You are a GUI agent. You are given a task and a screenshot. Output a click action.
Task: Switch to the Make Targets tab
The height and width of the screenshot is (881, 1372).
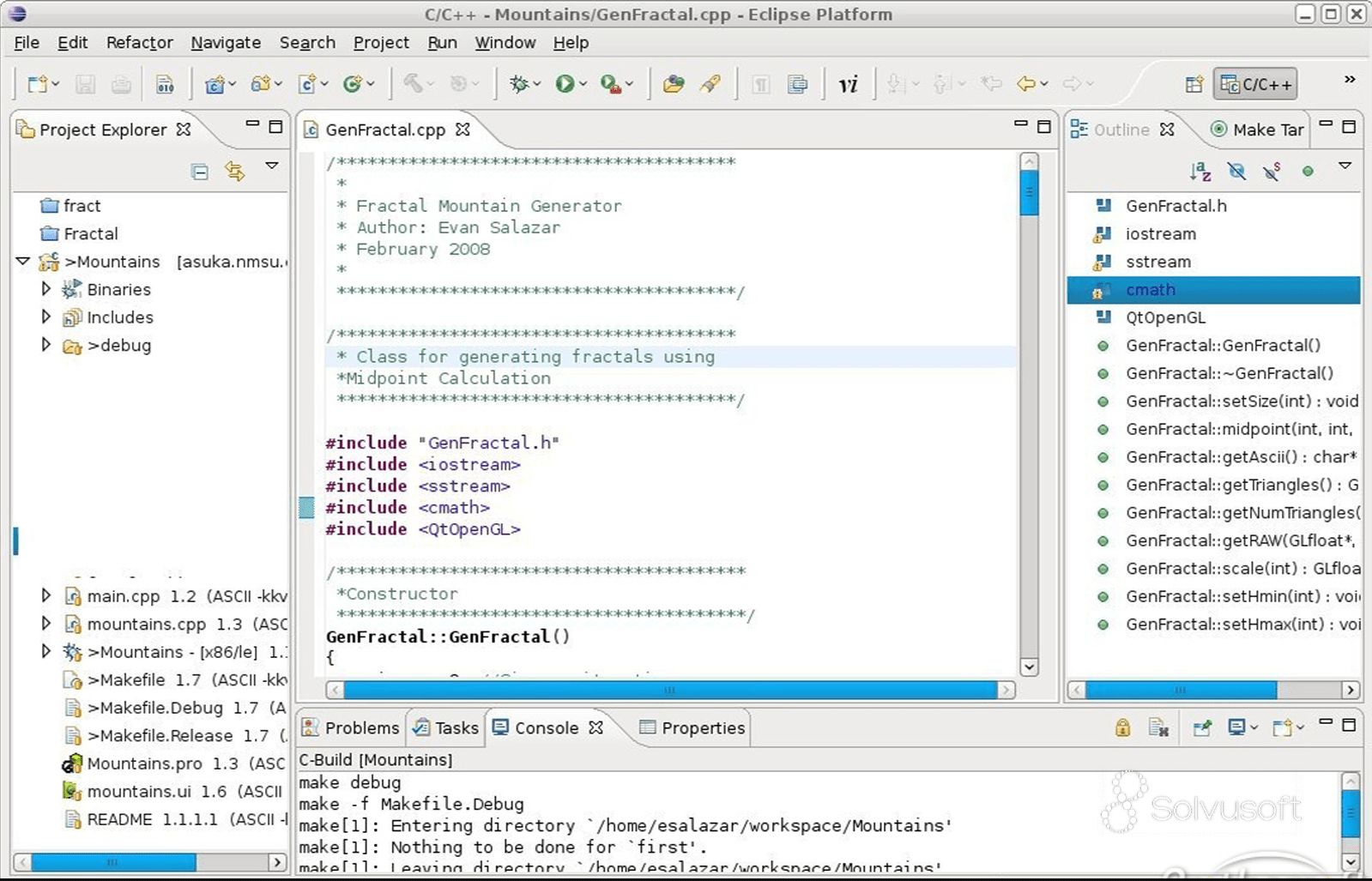pyautogui.click(x=1257, y=130)
